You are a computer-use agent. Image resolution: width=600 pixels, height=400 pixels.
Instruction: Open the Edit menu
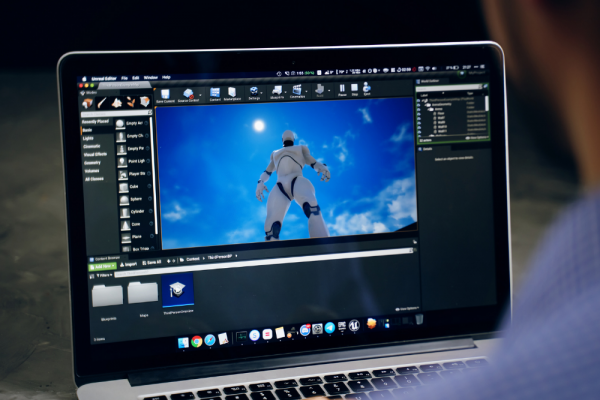135,78
